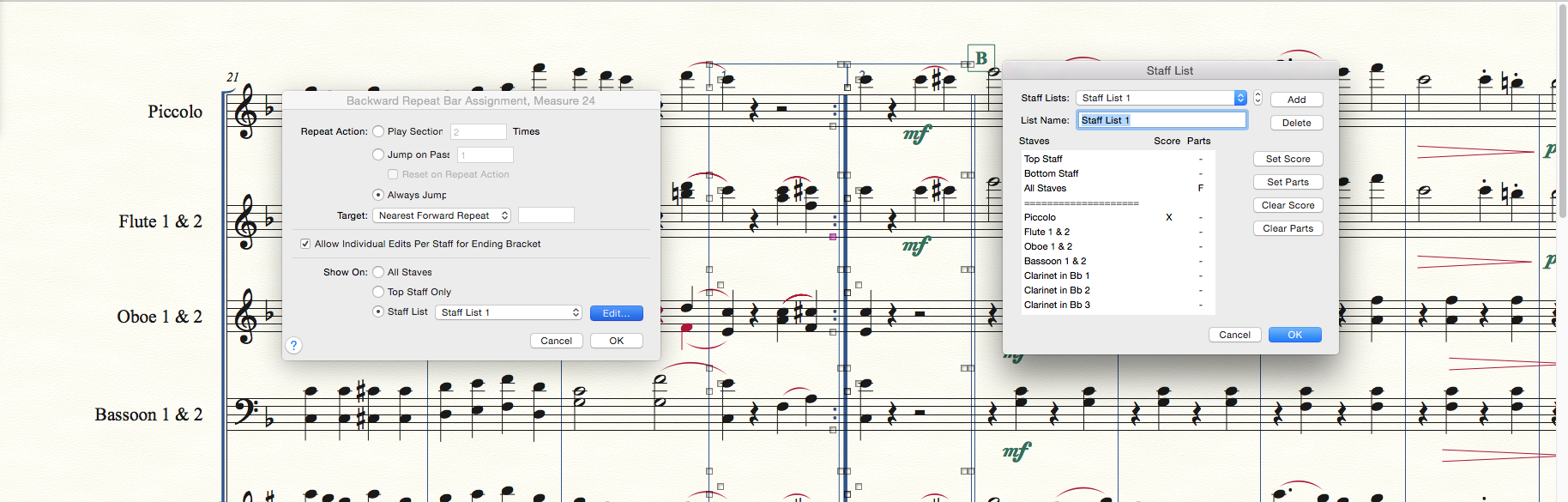Select the magenta handle on the Flute repeat barline

click(x=833, y=236)
